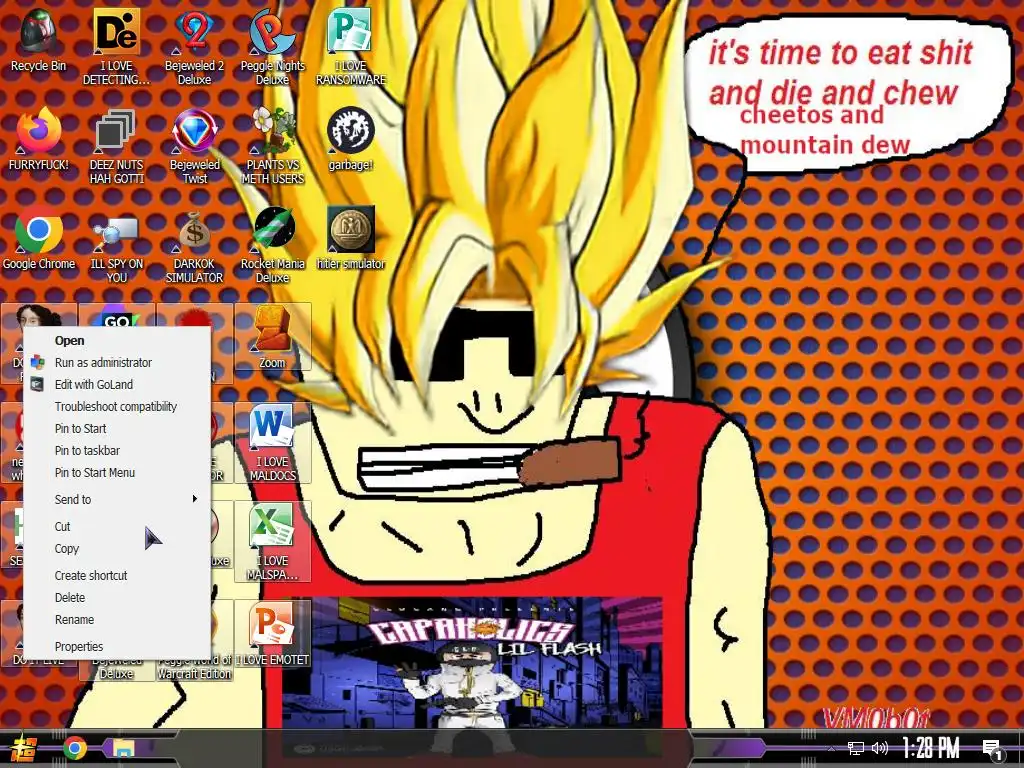1024x768 pixels.
Task: Click the 1:28 PM taskbar clock
Action: click(x=931, y=748)
